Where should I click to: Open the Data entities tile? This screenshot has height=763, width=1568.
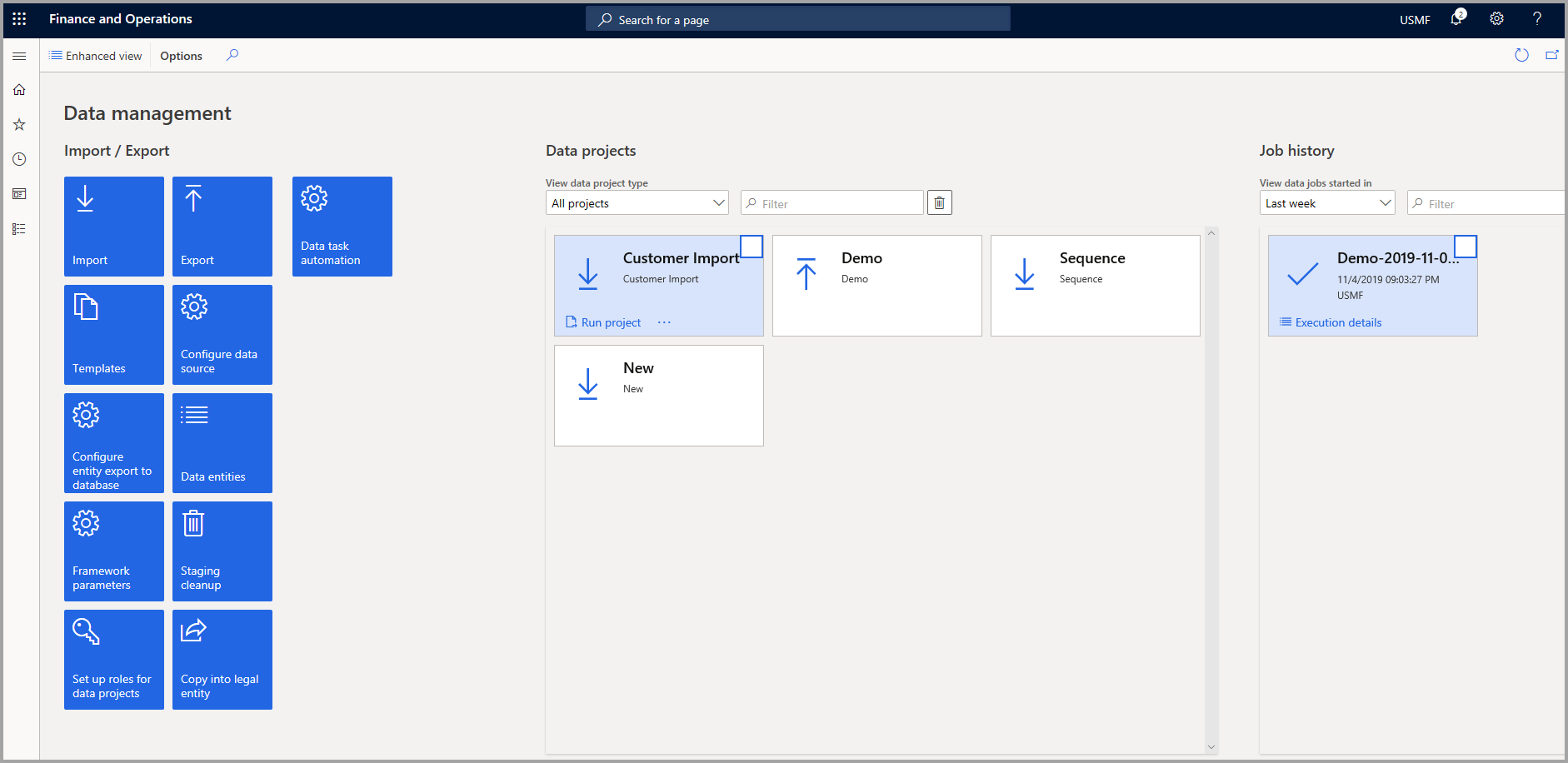(222, 442)
